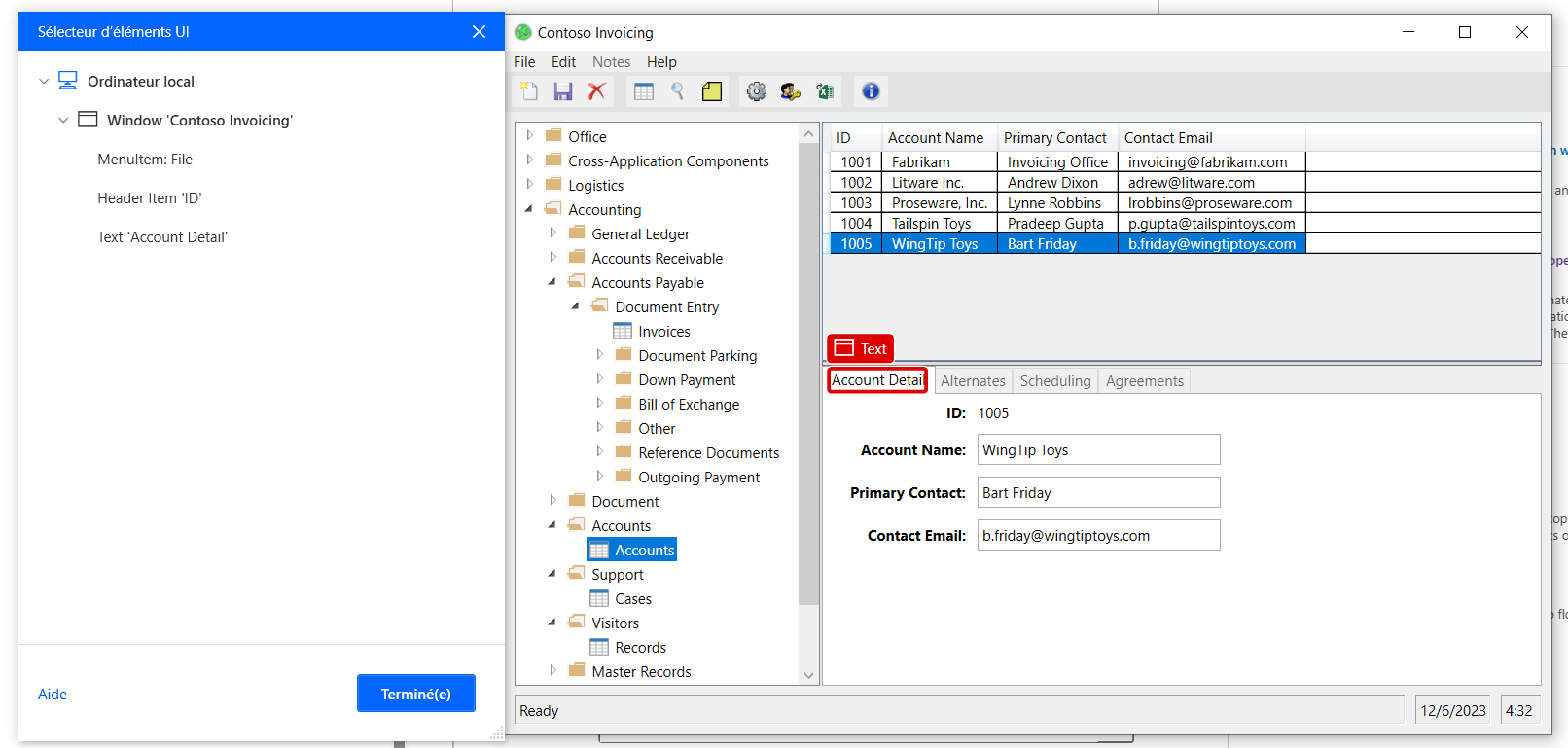Select the Tailspin Toys account row
The height and width of the screenshot is (748, 1568).
point(1185,223)
